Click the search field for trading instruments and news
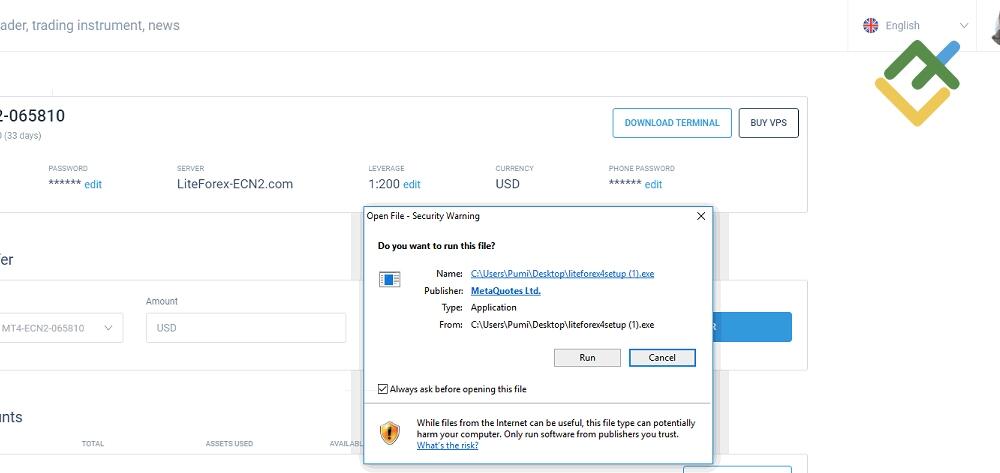The image size is (1000, 473). point(90,25)
